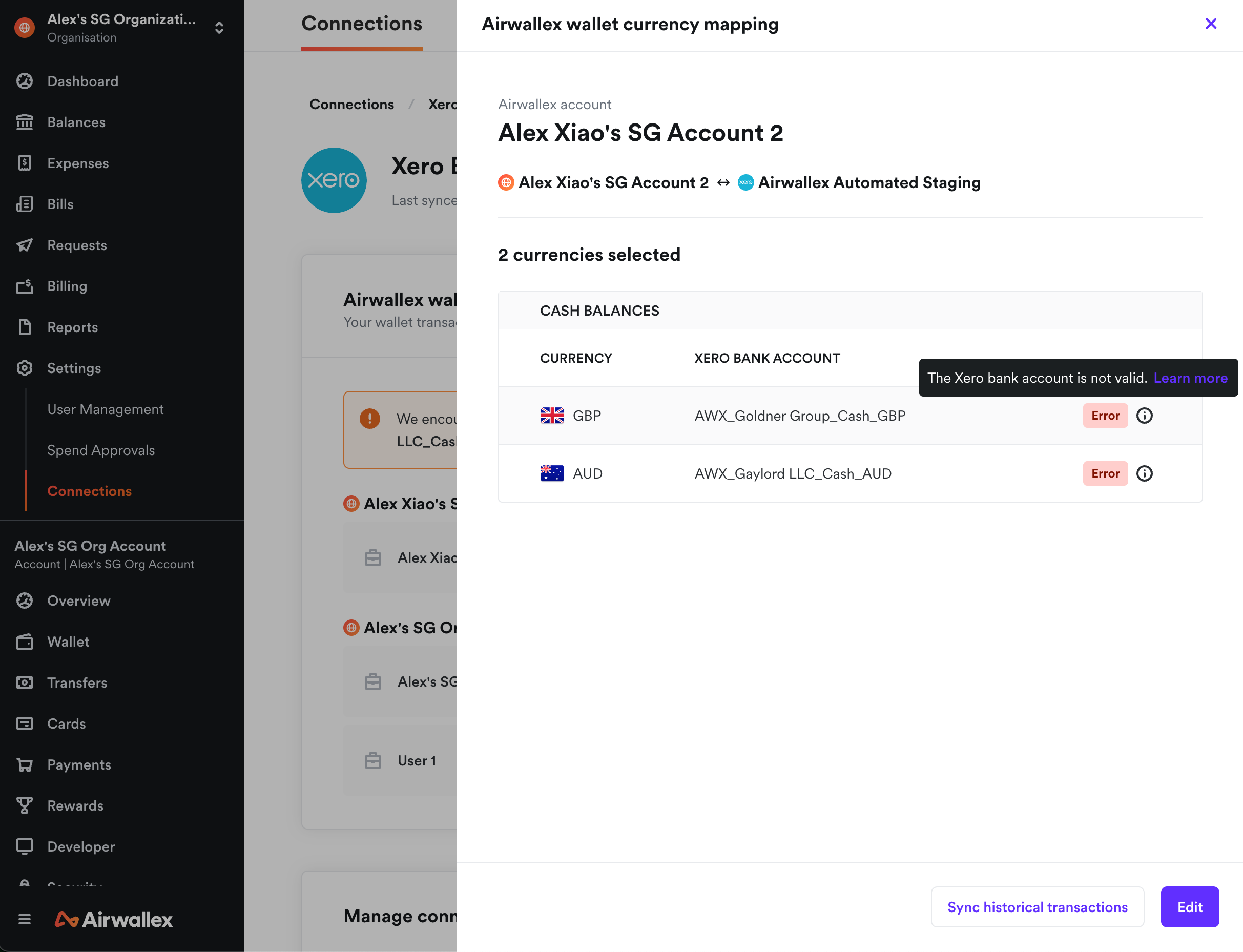Click Sync historical transactions button
1243x952 pixels.
[1037, 907]
